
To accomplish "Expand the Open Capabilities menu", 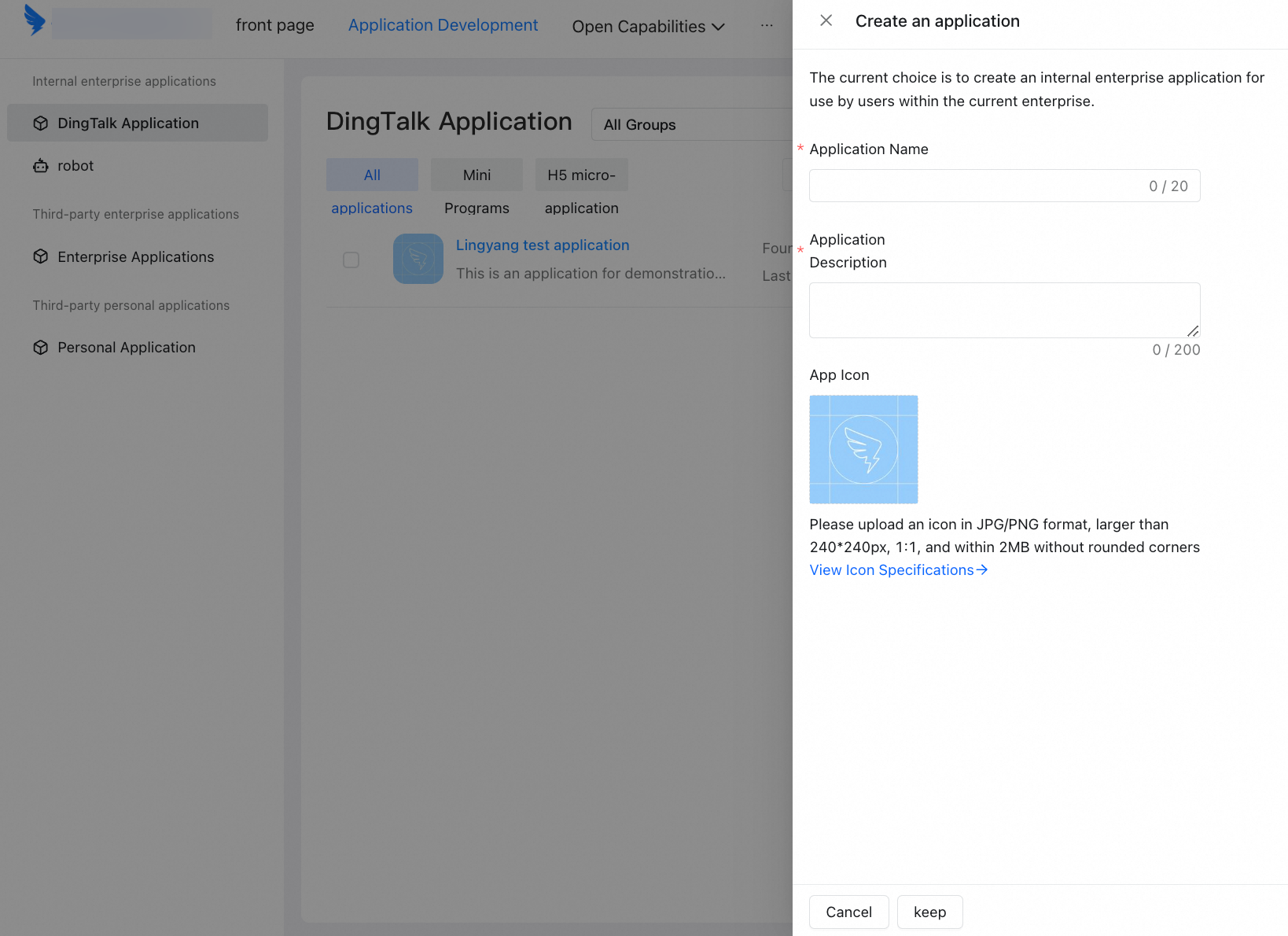I will [x=648, y=27].
